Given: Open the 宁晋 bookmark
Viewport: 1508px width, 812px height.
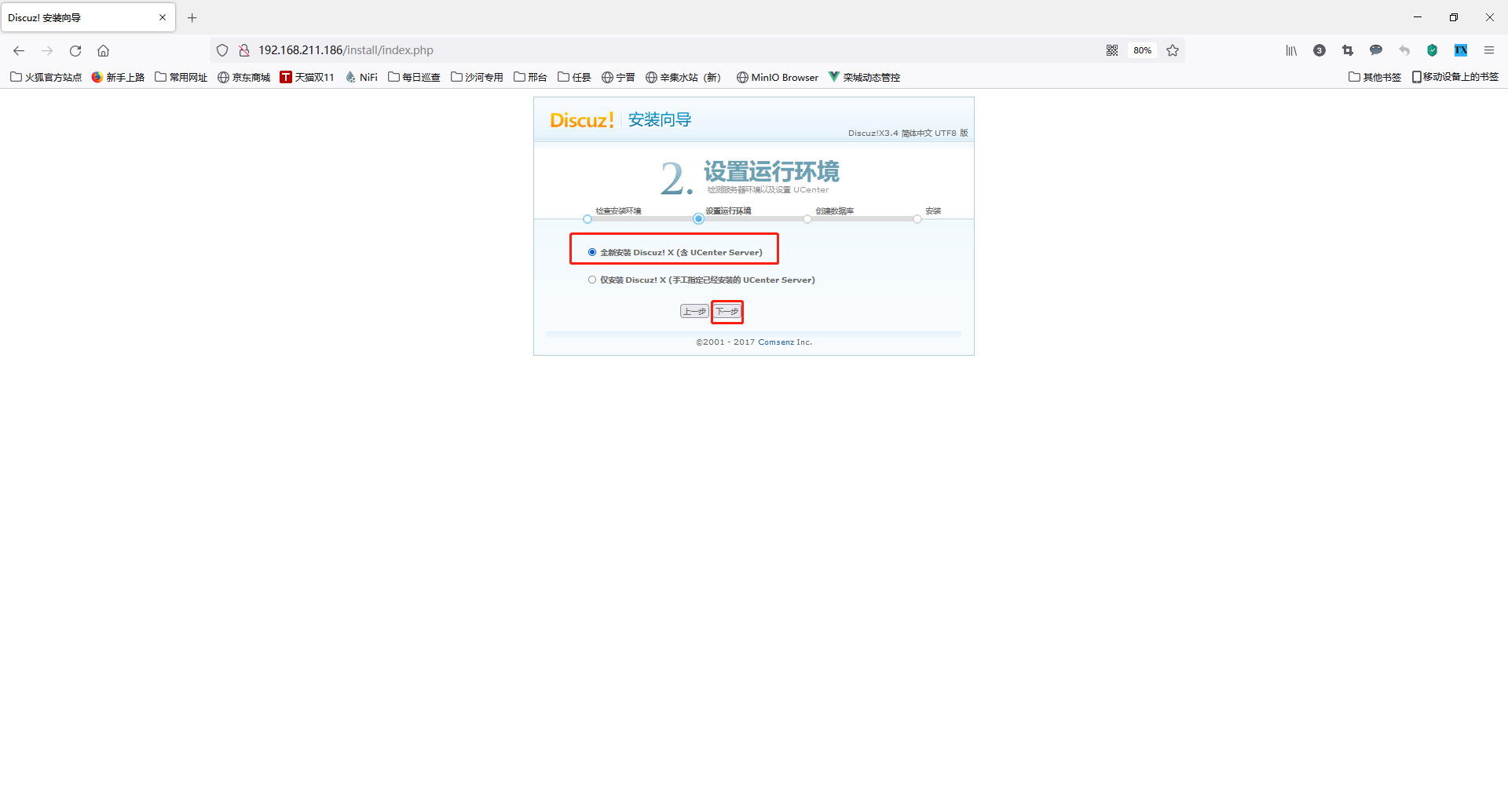Looking at the screenshot, I should point(619,77).
